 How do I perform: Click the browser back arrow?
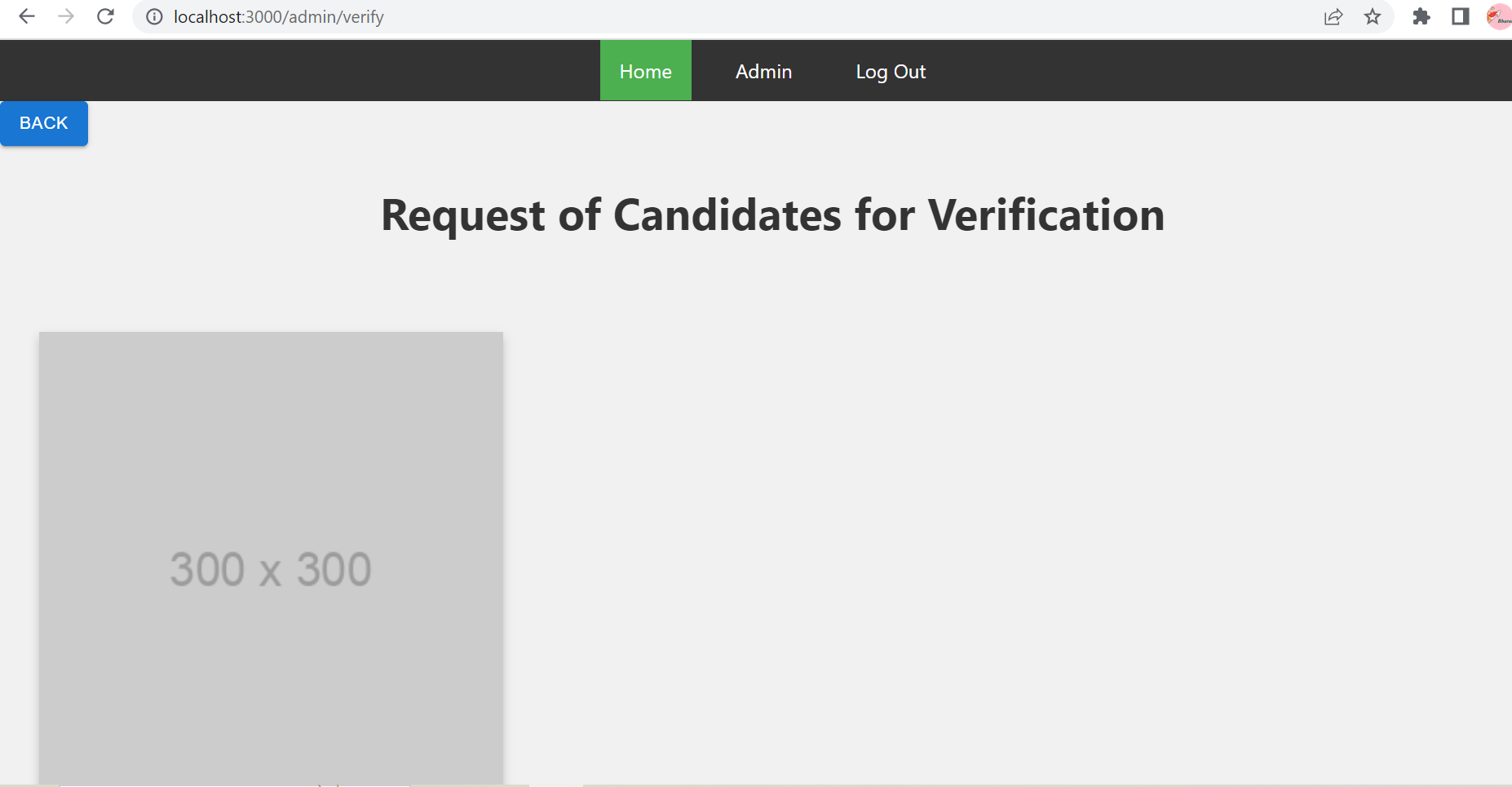pyautogui.click(x=27, y=16)
